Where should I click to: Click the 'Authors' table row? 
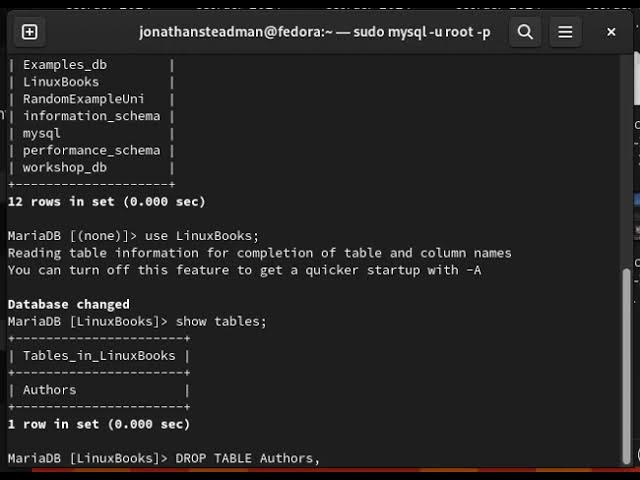[50, 390]
